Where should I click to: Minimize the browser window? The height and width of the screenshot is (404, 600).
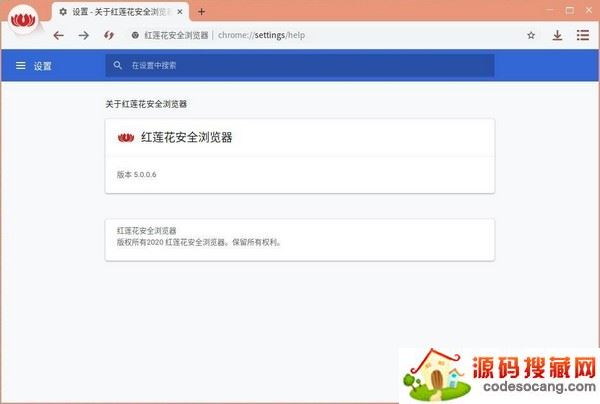pos(550,11)
